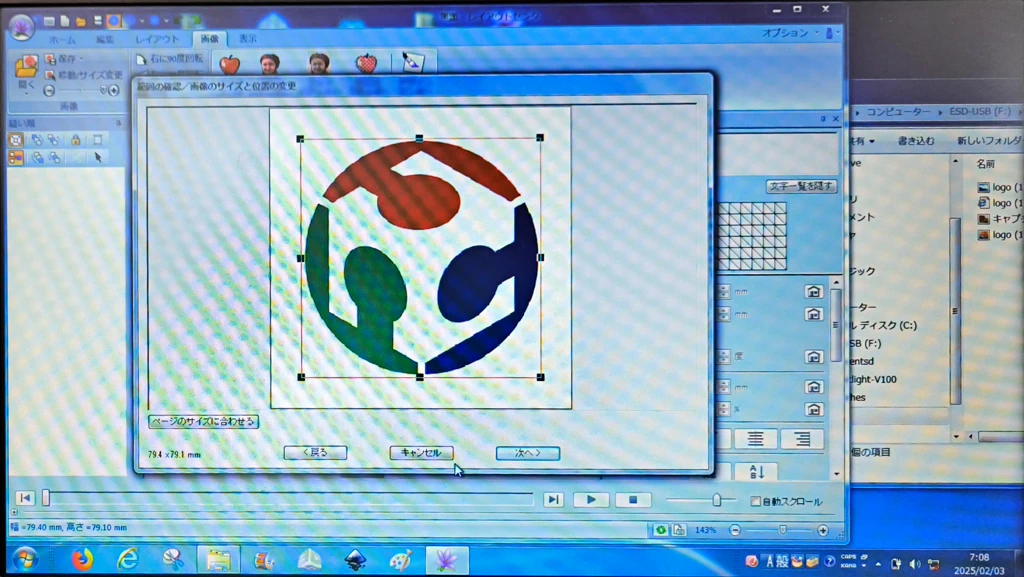Open the オプション options dropdown
Viewport: 1024px width, 577px height.
click(790, 33)
